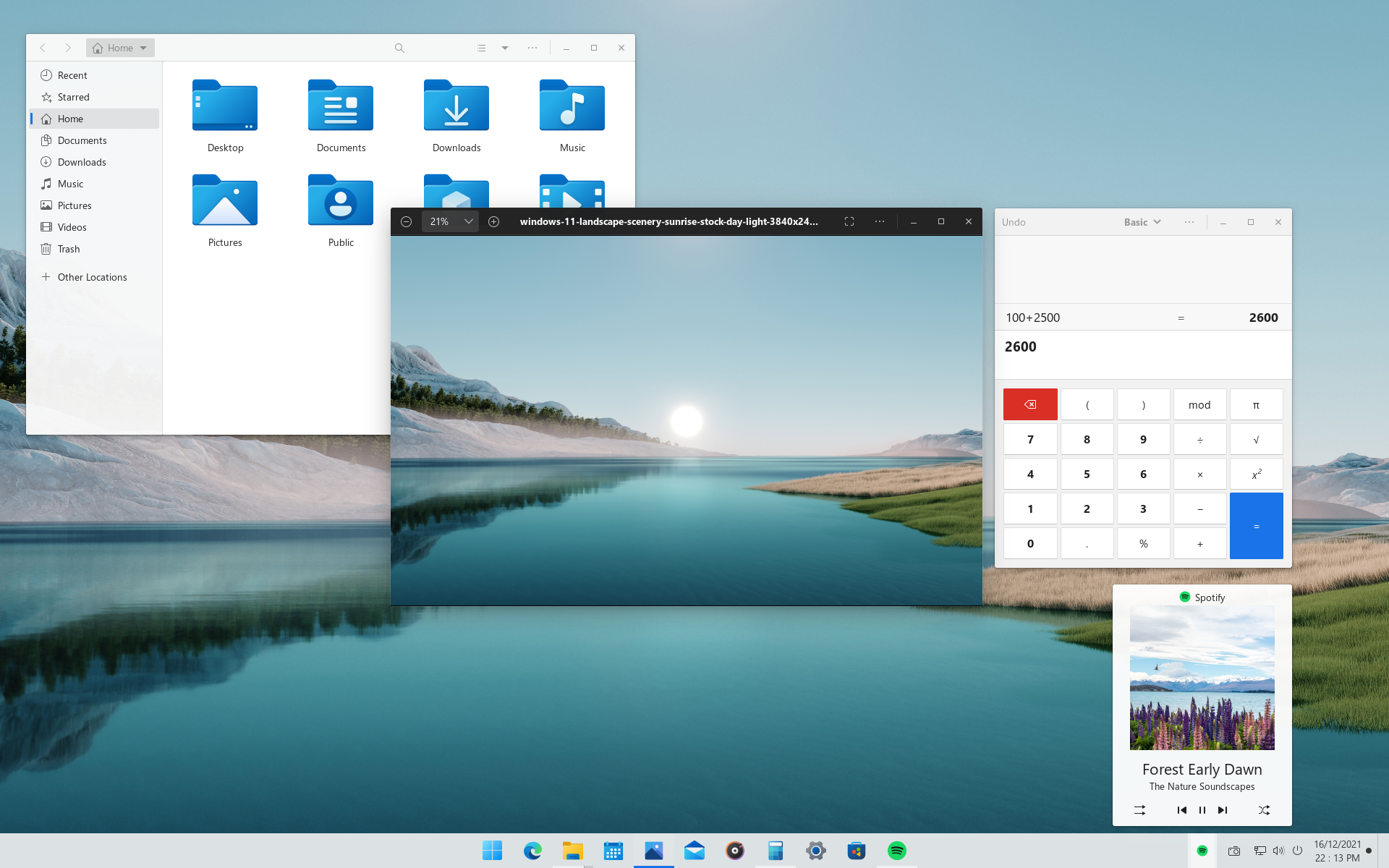The image size is (1389, 868).
Task: Open Documents in the sidebar
Action: (94, 140)
